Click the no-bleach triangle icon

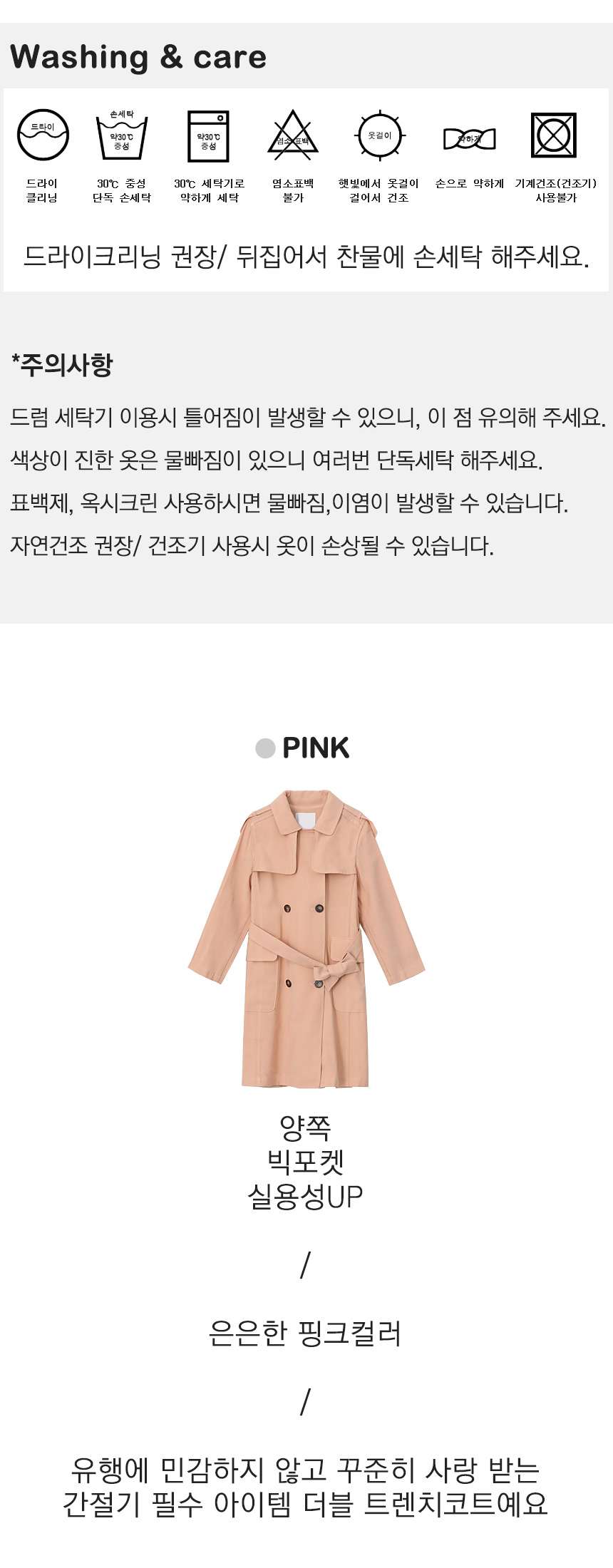click(x=293, y=135)
